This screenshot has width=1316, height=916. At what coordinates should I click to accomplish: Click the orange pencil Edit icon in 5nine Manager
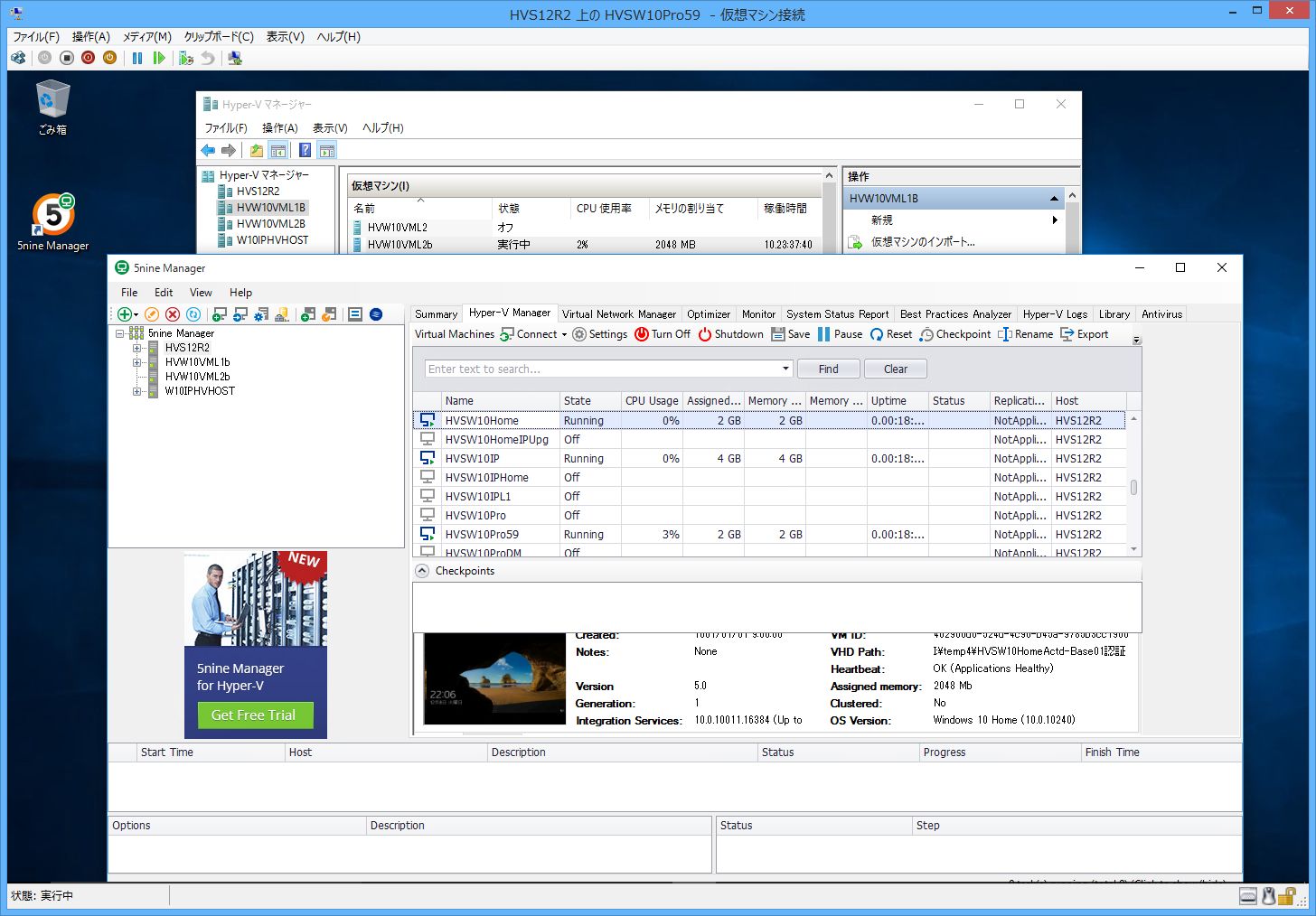coord(152,314)
